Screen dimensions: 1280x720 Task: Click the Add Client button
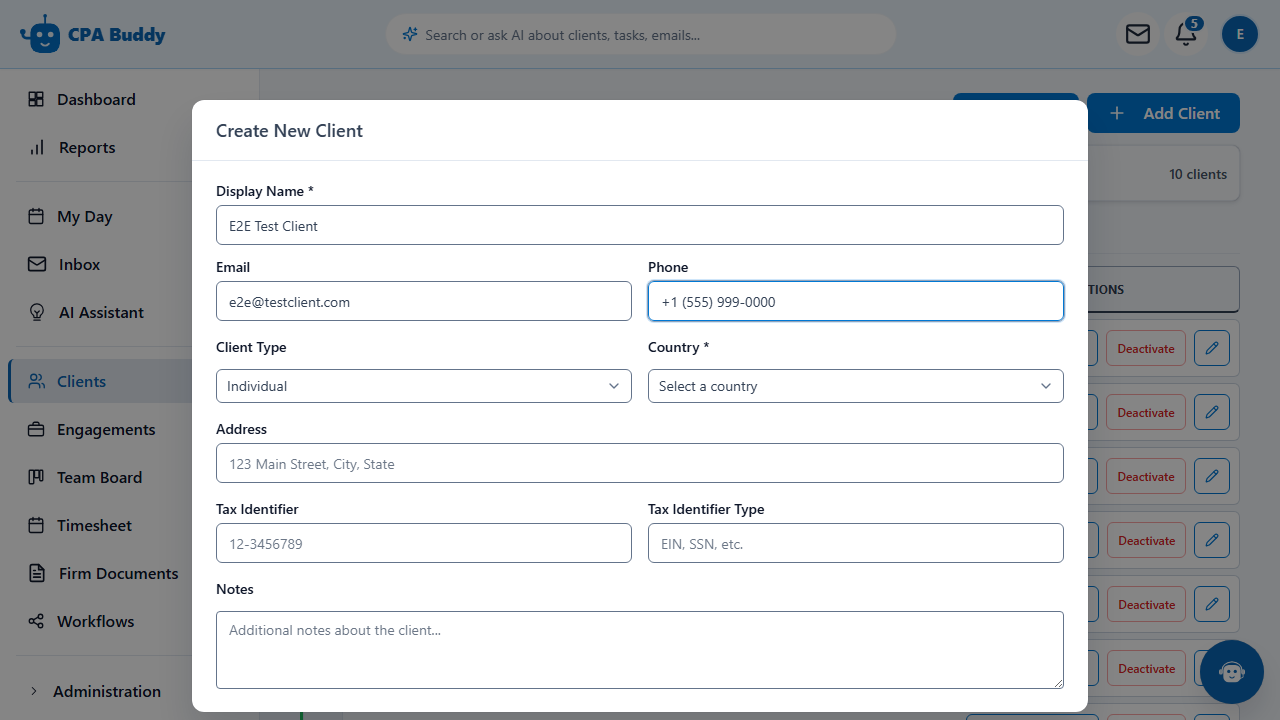coord(1164,113)
